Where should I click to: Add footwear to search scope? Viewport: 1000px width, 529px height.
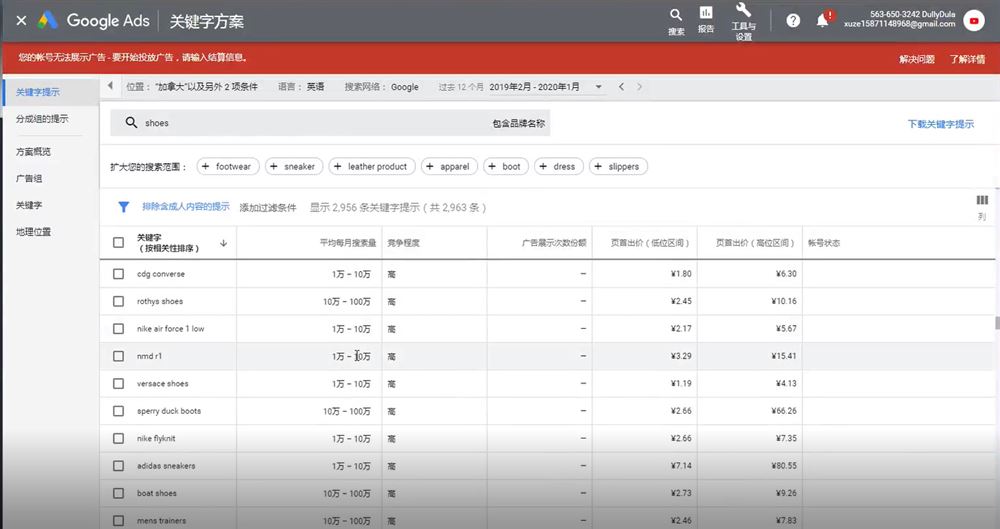tap(228, 167)
